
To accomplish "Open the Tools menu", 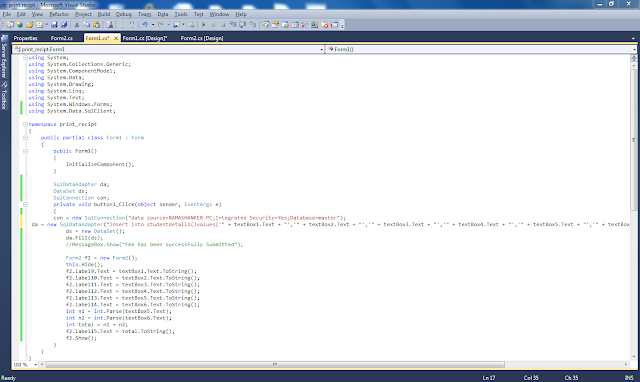I will (181, 14).
